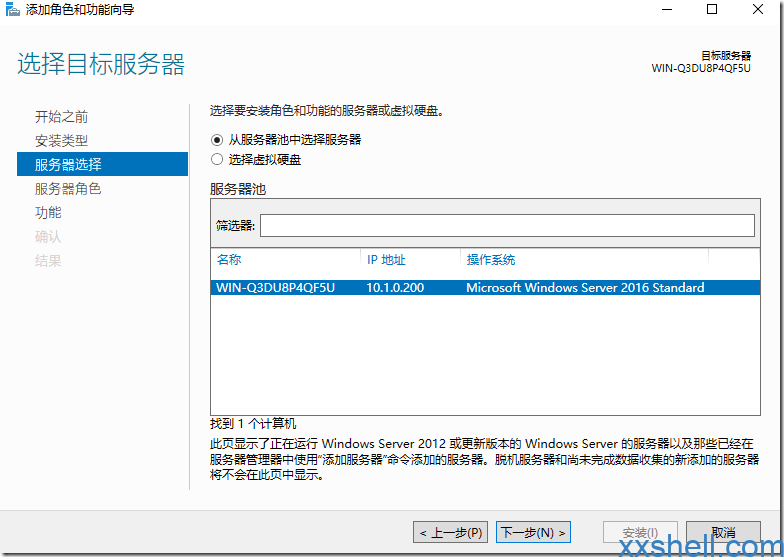784x557 pixels.
Task: Sort servers by the IP 地址 column header
Action: 386,260
